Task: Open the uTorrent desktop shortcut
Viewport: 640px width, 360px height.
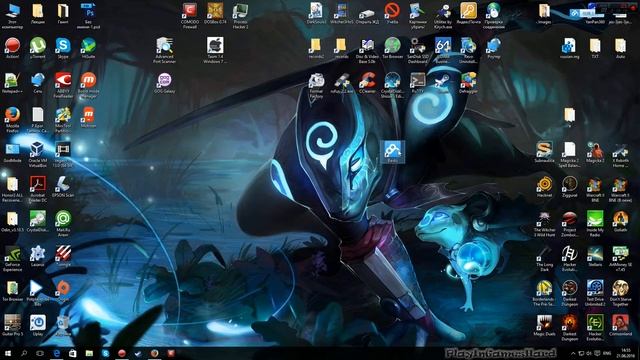Action: (x=38, y=48)
